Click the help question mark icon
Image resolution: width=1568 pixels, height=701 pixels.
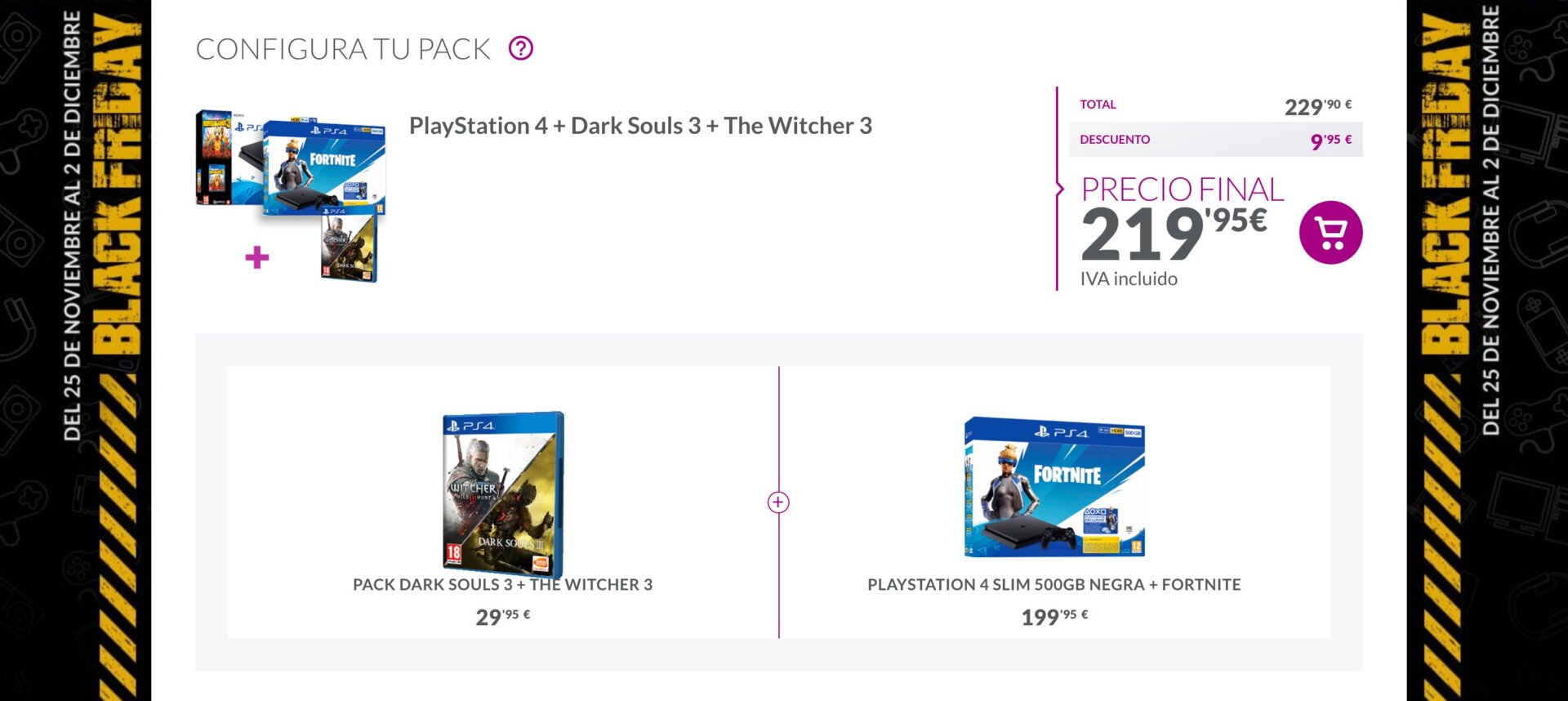(x=521, y=49)
